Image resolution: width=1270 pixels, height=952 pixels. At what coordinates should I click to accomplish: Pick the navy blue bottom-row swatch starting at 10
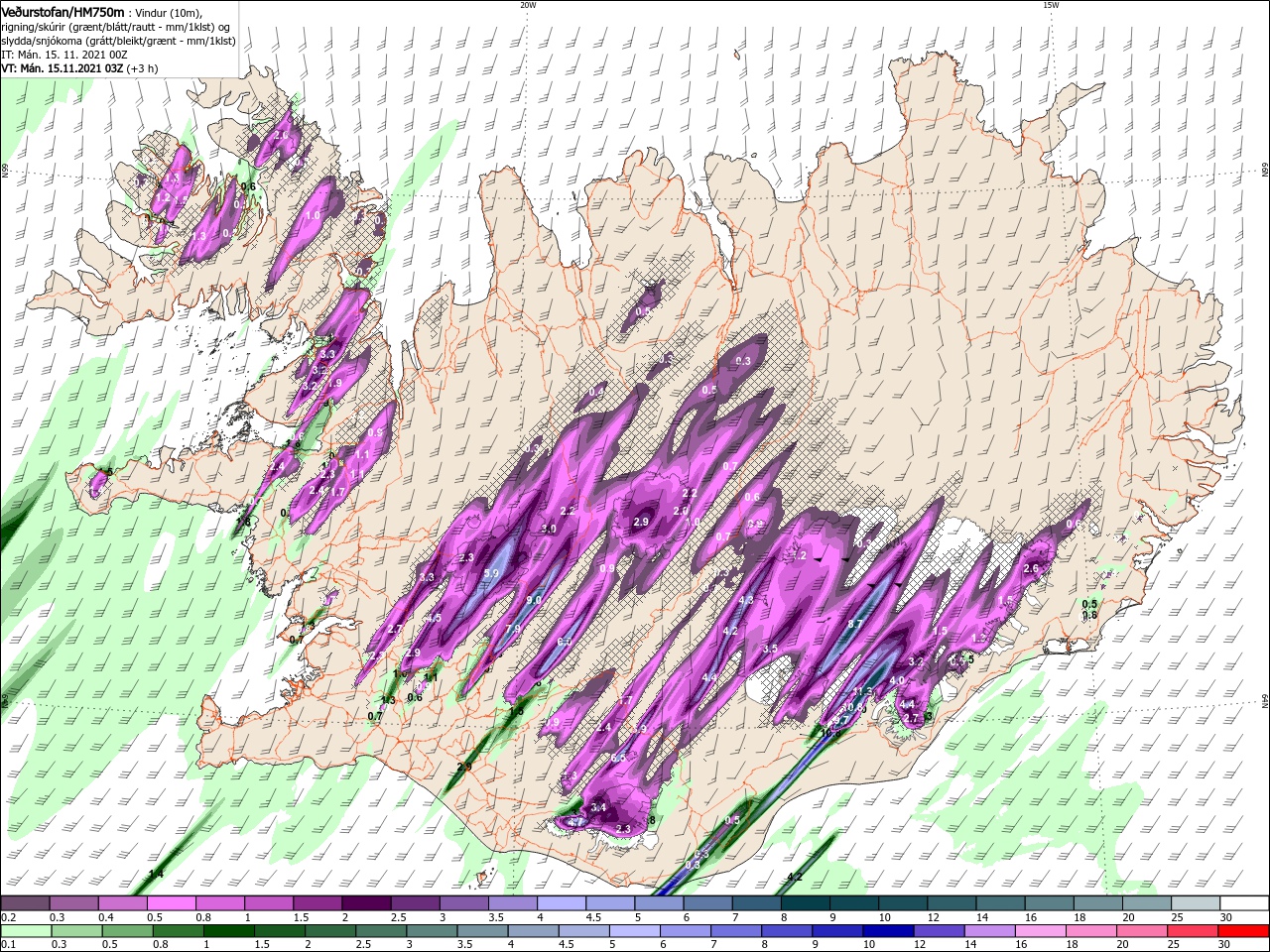click(887, 930)
